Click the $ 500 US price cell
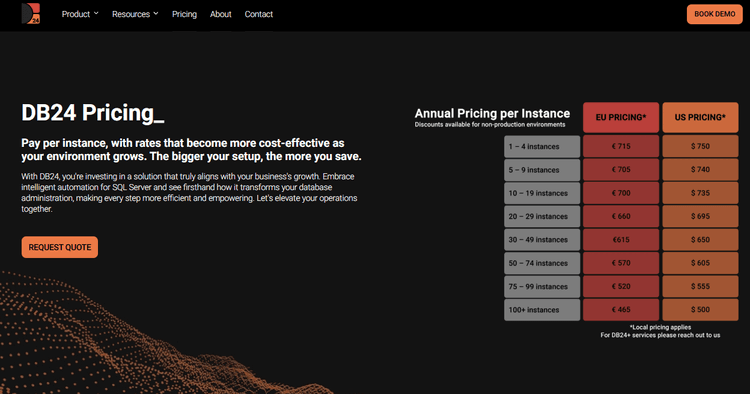 click(x=700, y=310)
